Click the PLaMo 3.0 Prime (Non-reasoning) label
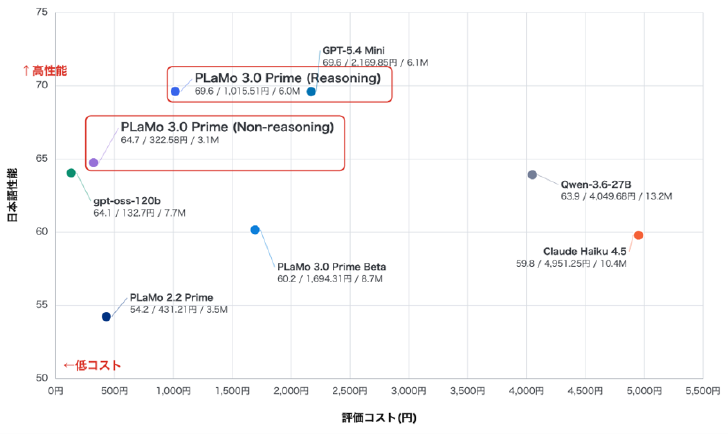Viewport: 728px width, 434px height. [x=227, y=127]
